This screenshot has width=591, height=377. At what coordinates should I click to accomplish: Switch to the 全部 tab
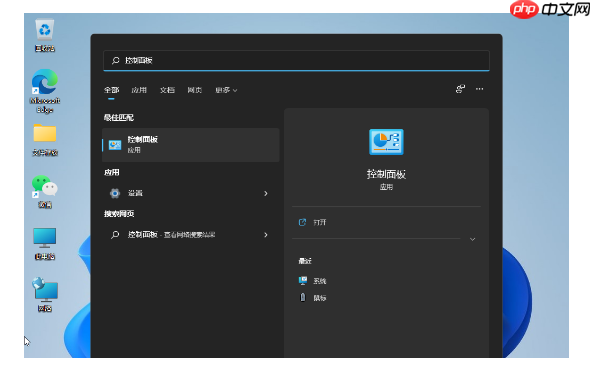111,90
